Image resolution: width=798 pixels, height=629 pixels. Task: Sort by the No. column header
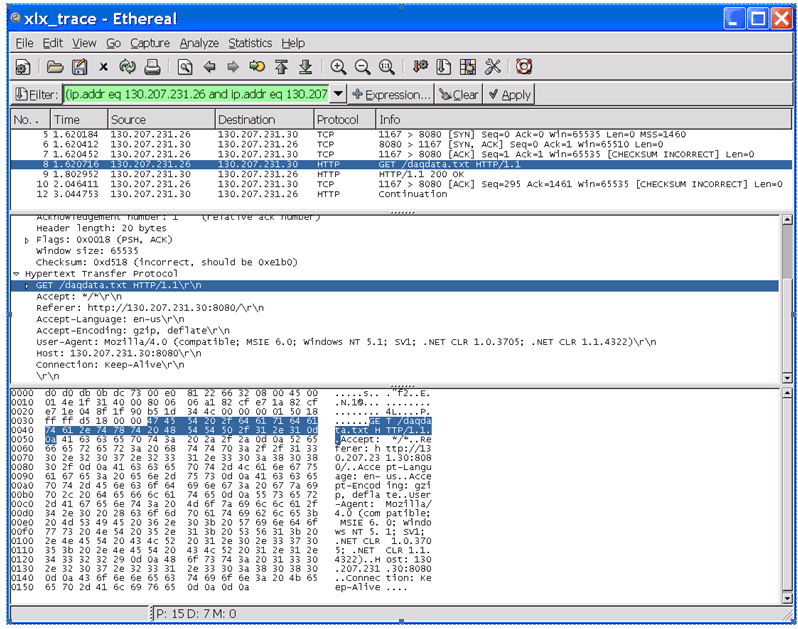click(x=30, y=120)
